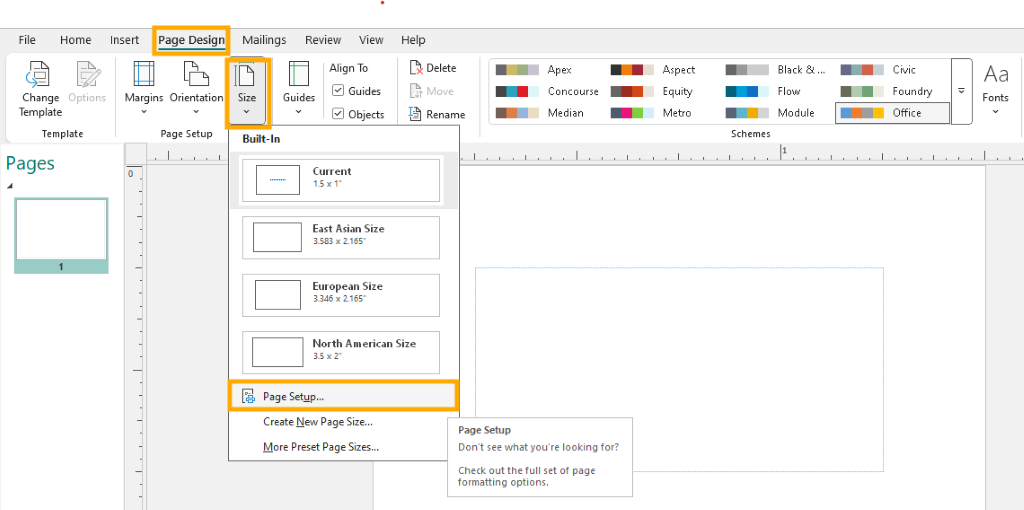1024x510 pixels.
Task: Apply the Office color scheme
Action: coord(892,113)
